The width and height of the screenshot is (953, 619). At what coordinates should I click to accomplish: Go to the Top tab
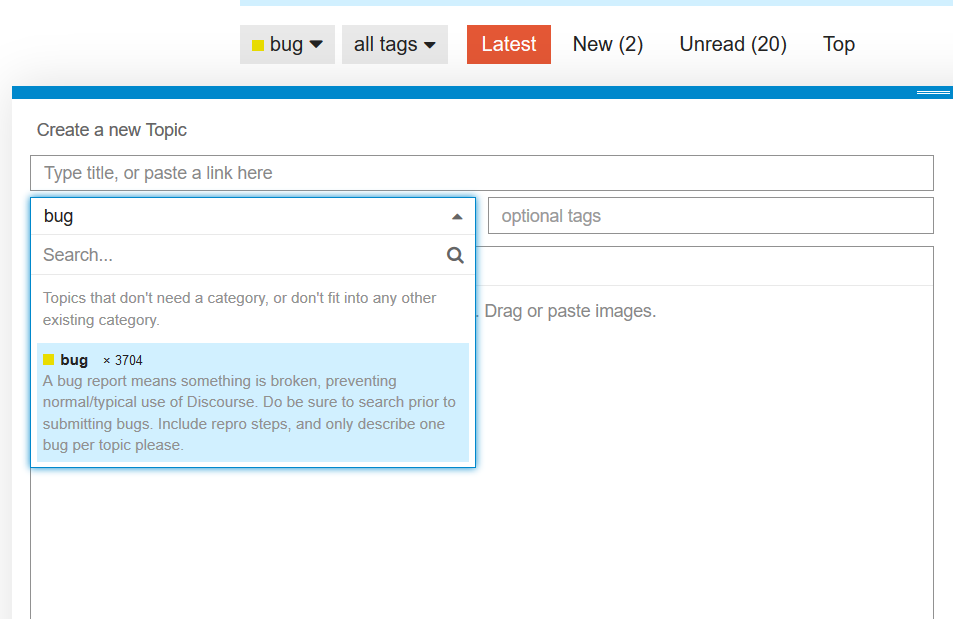(x=839, y=44)
